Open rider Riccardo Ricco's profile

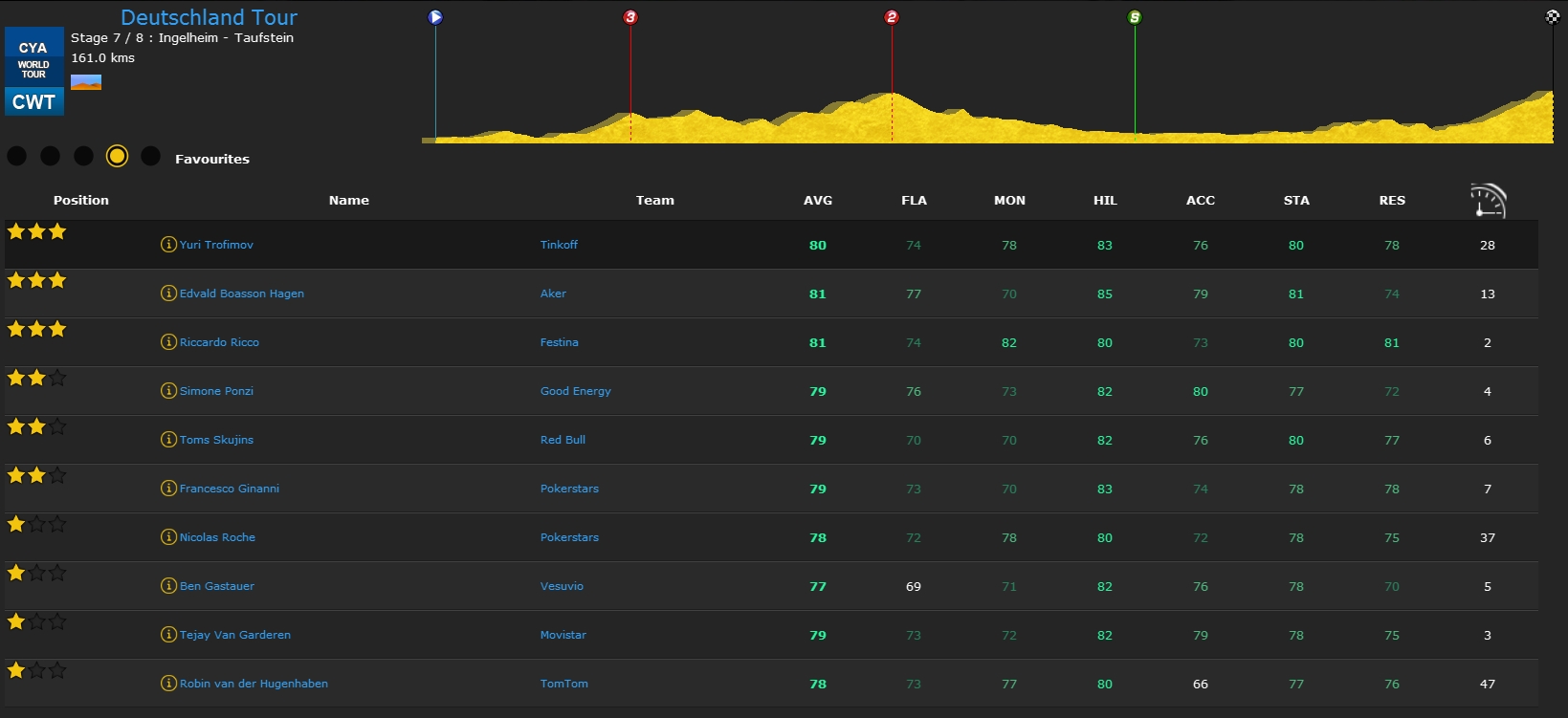click(x=219, y=342)
